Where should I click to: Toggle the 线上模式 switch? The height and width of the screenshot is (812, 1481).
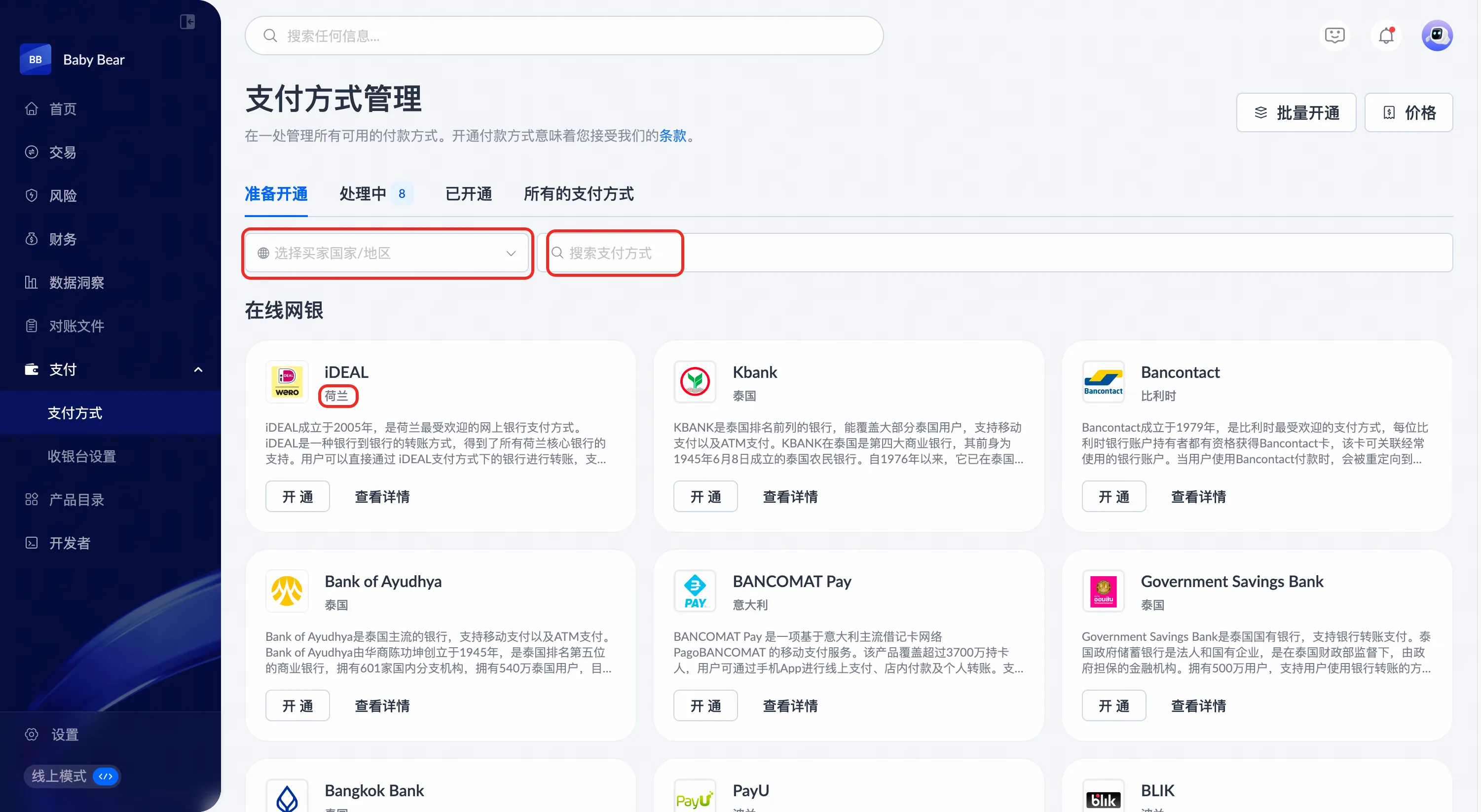point(106,776)
